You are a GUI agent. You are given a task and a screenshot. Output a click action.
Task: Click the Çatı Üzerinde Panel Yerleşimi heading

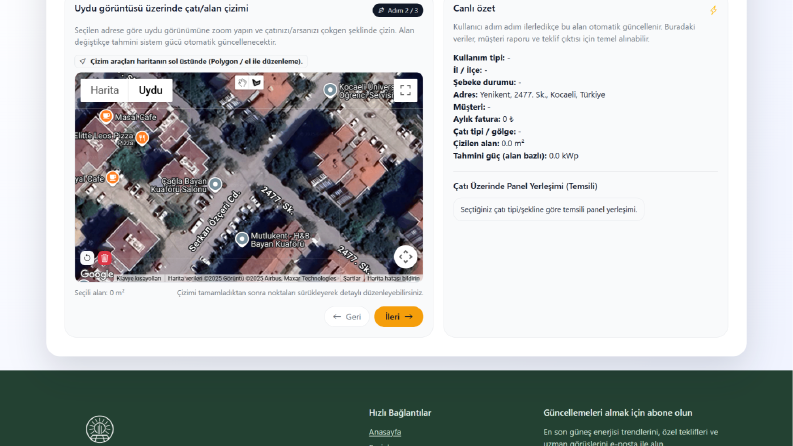pyautogui.click(x=525, y=186)
